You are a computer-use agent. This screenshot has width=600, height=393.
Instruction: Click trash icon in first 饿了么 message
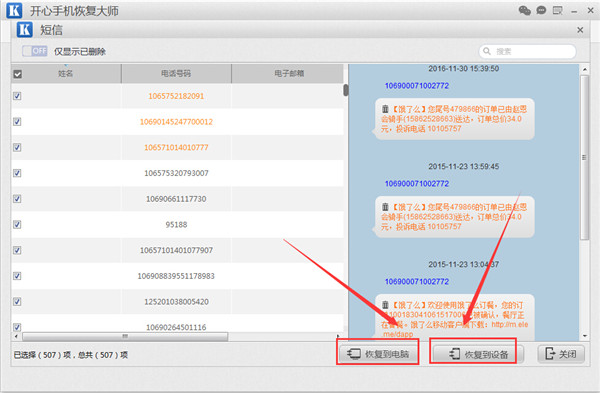pos(385,109)
